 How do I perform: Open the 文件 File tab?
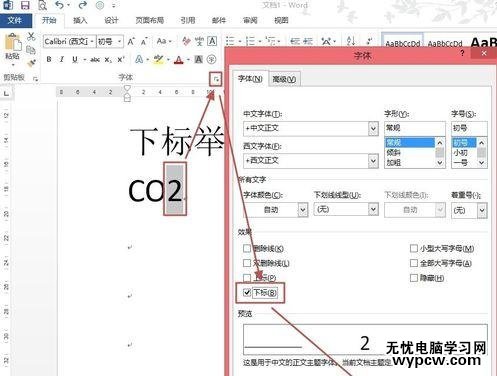pyautogui.click(x=15, y=21)
